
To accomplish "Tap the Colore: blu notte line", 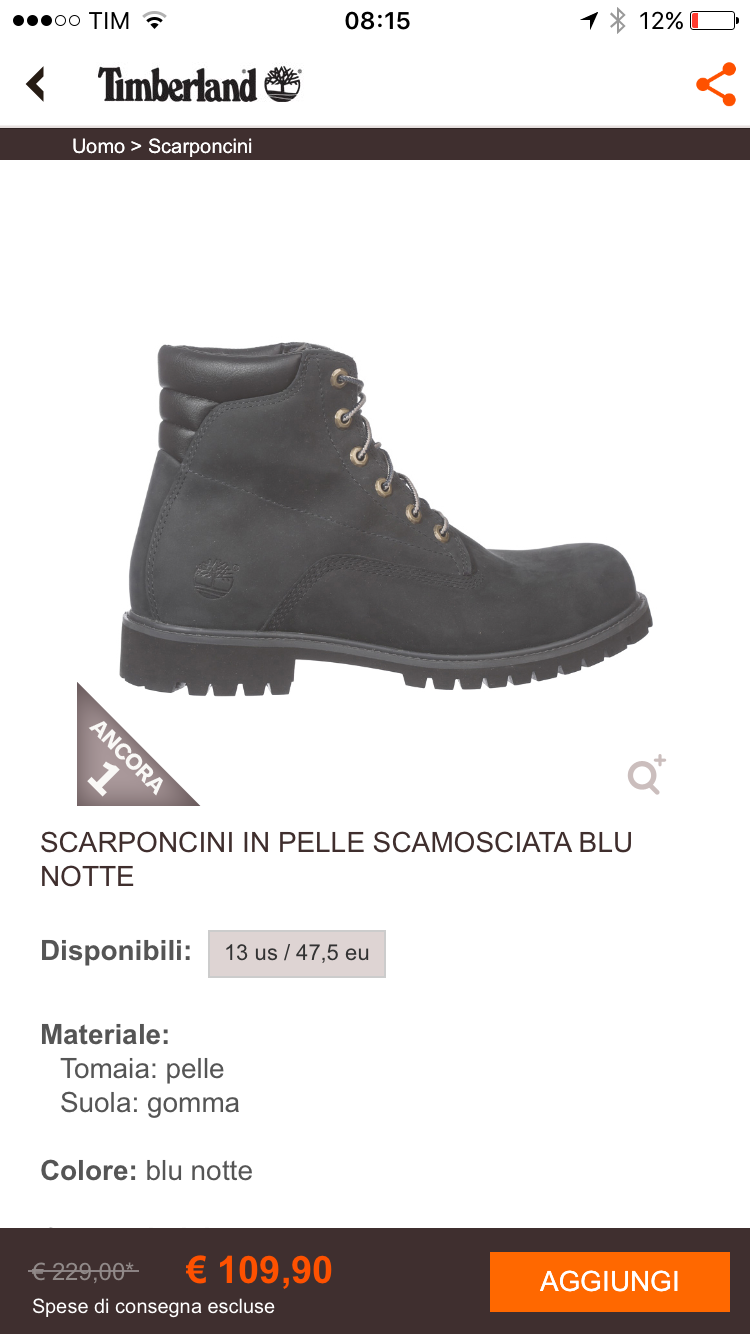I will point(146,1170).
